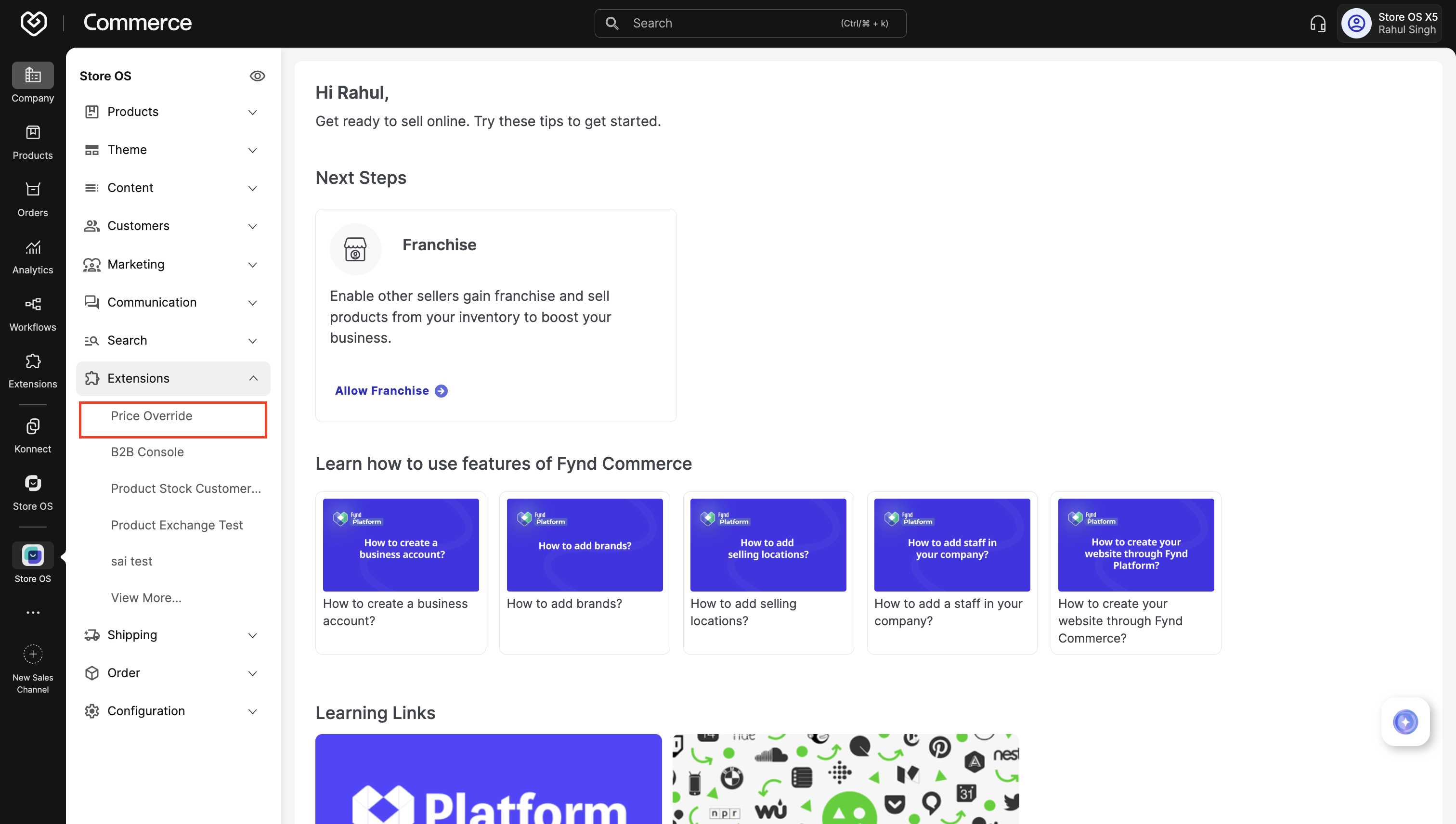Image resolution: width=1456 pixels, height=824 pixels.
Task: Open the AI assistant floating button
Action: 1405,721
